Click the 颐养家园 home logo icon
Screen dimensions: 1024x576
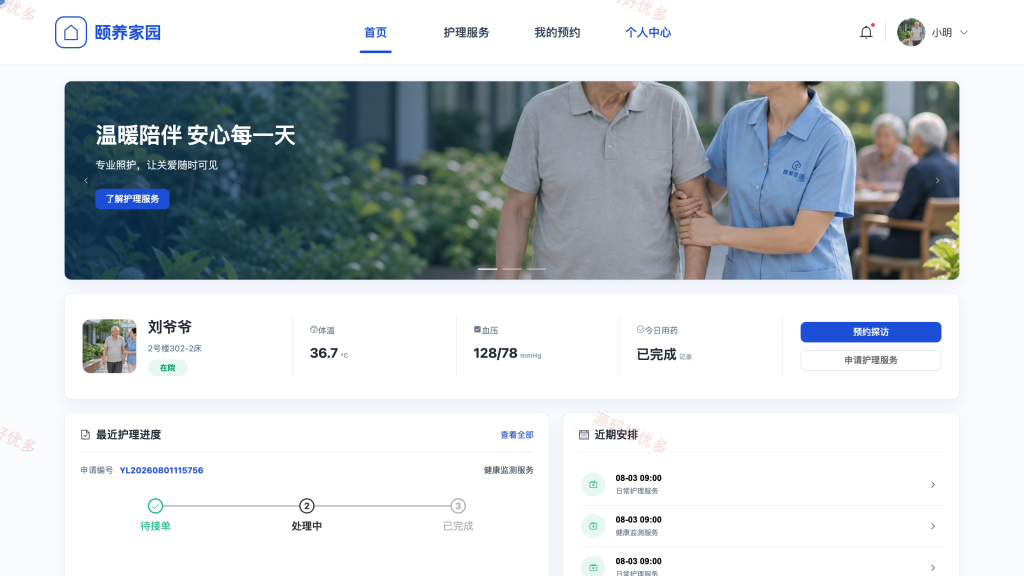pyautogui.click(x=71, y=32)
